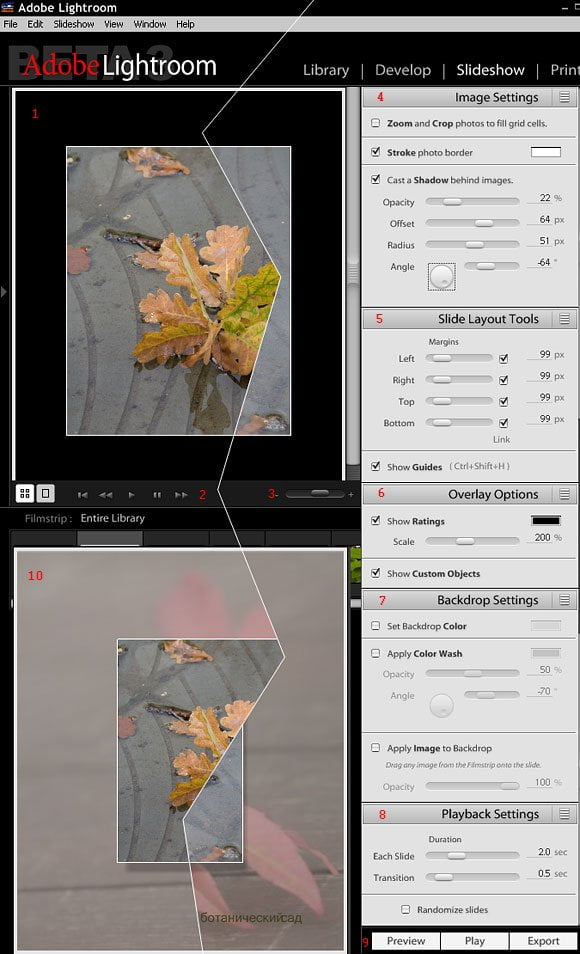Open Window menu
The width and height of the screenshot is (580, 954).
(x=150, y=24)
